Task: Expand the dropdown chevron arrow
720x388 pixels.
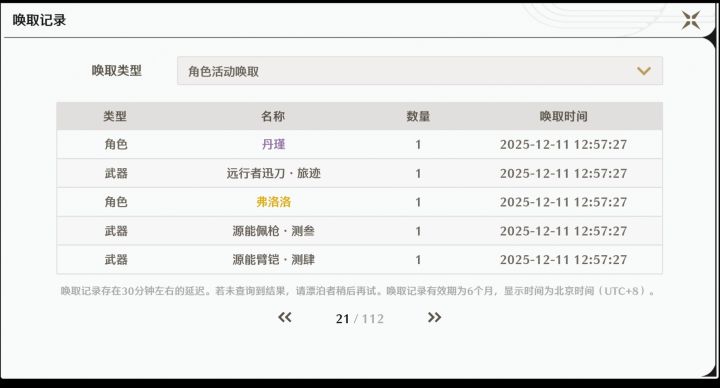Action: [644, 71]
